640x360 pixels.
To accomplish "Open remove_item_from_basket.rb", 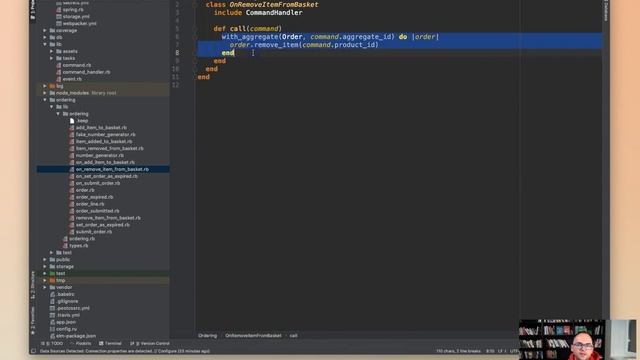I will click(108, 218).
